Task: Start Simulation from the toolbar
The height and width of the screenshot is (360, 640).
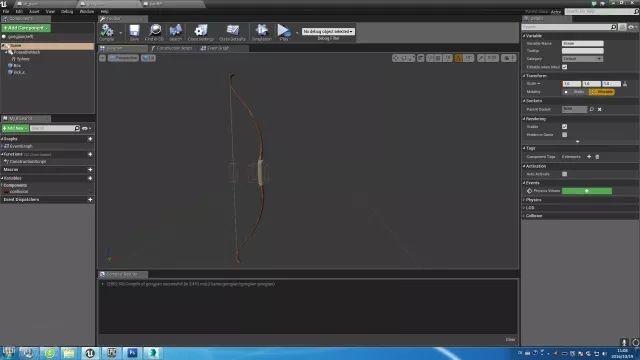Action: click(262, 32)
